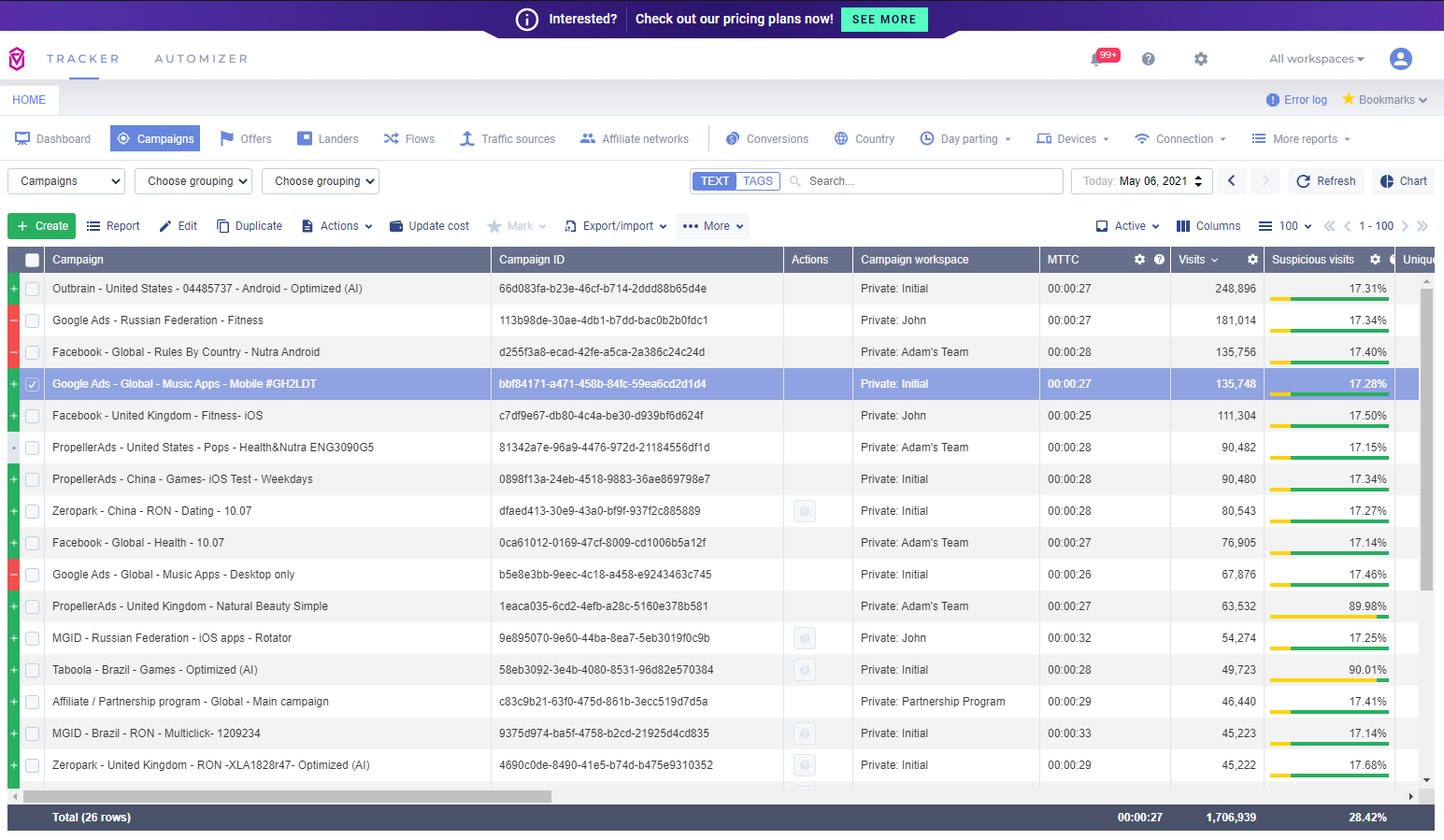
Task: Click the info icon in promo banner
Action: 527,19
